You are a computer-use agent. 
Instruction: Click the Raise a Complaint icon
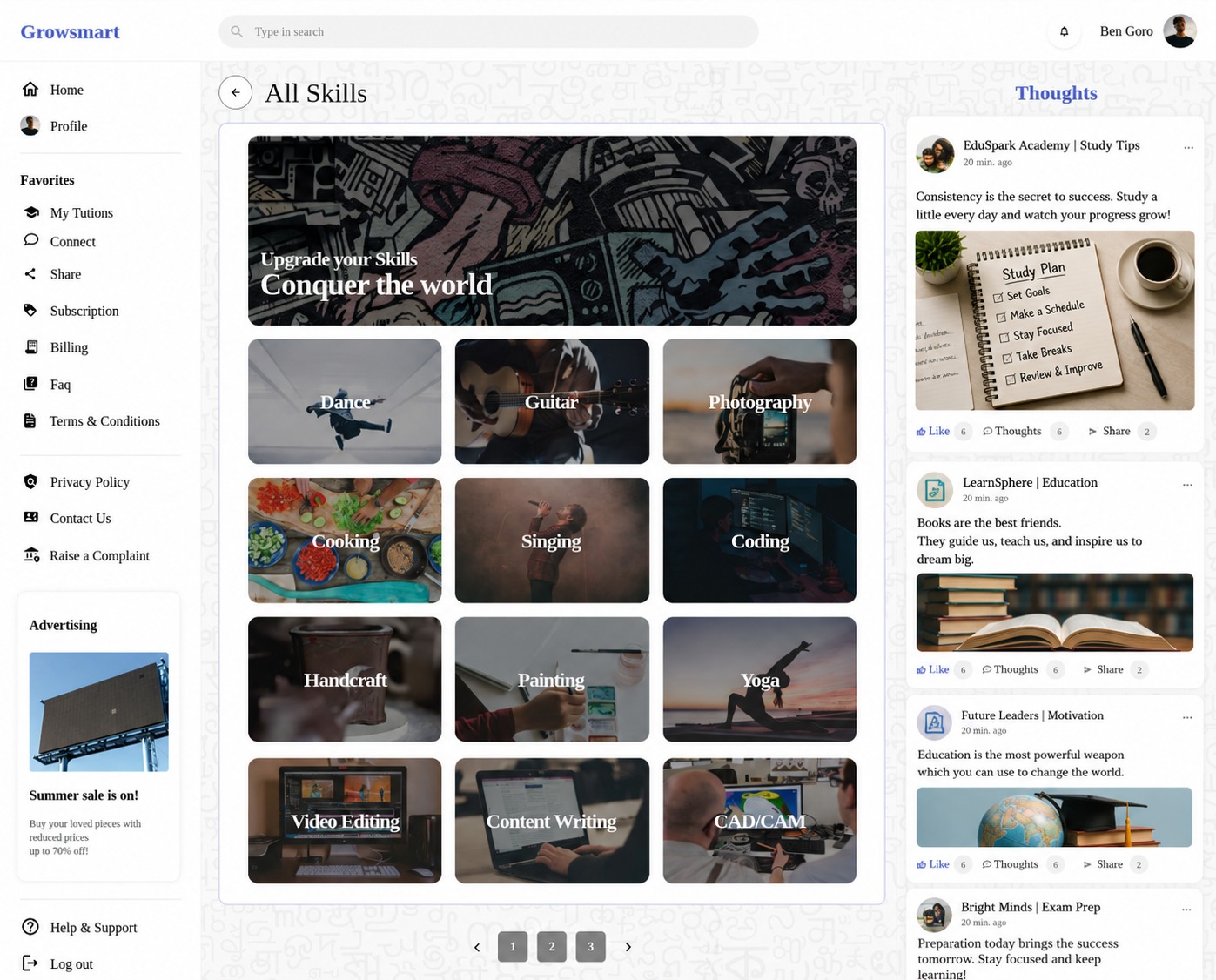[x=31, y=555]
